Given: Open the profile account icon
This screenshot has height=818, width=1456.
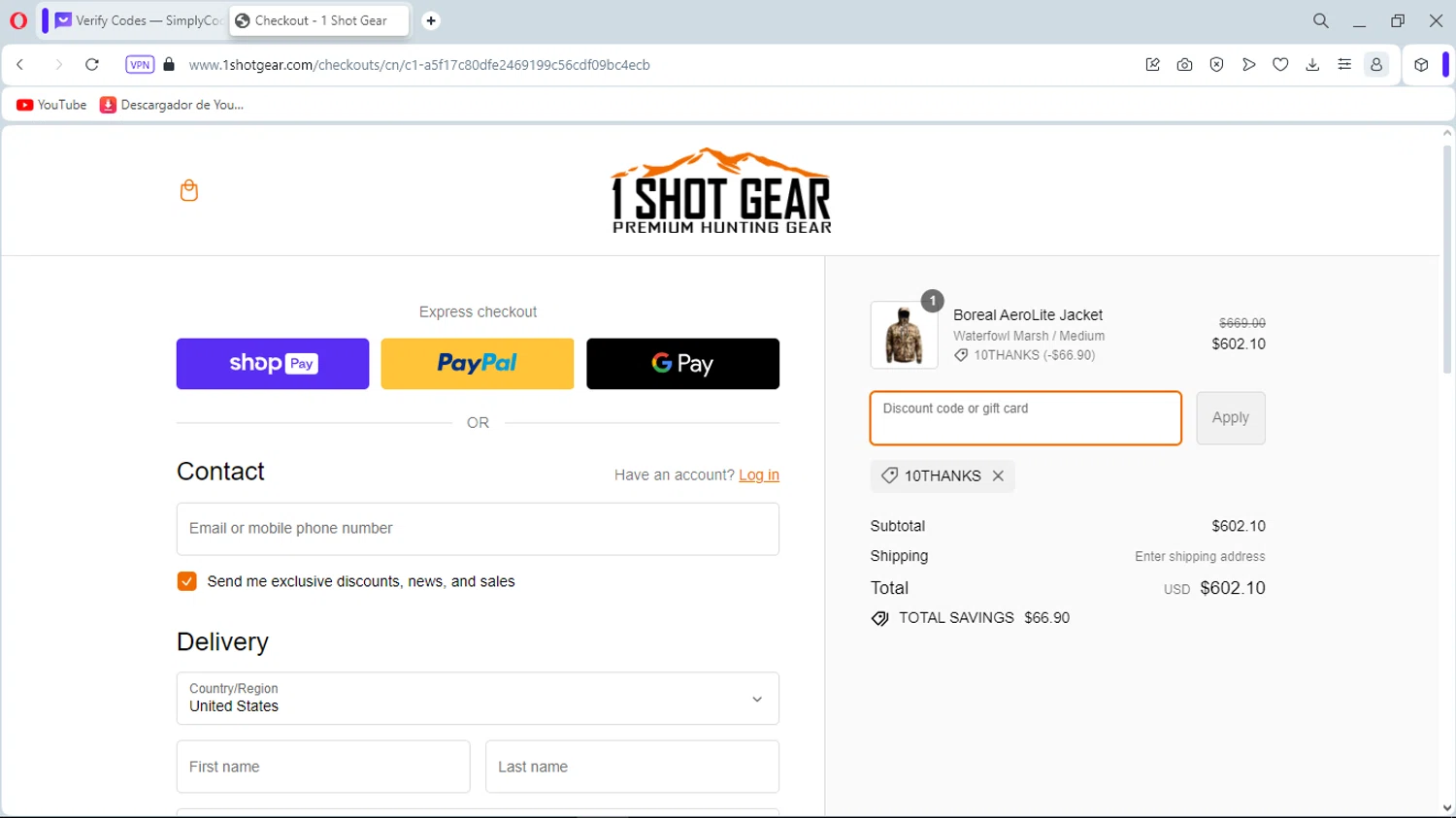Looking at the screenshot, I should tap(1376, 65).
